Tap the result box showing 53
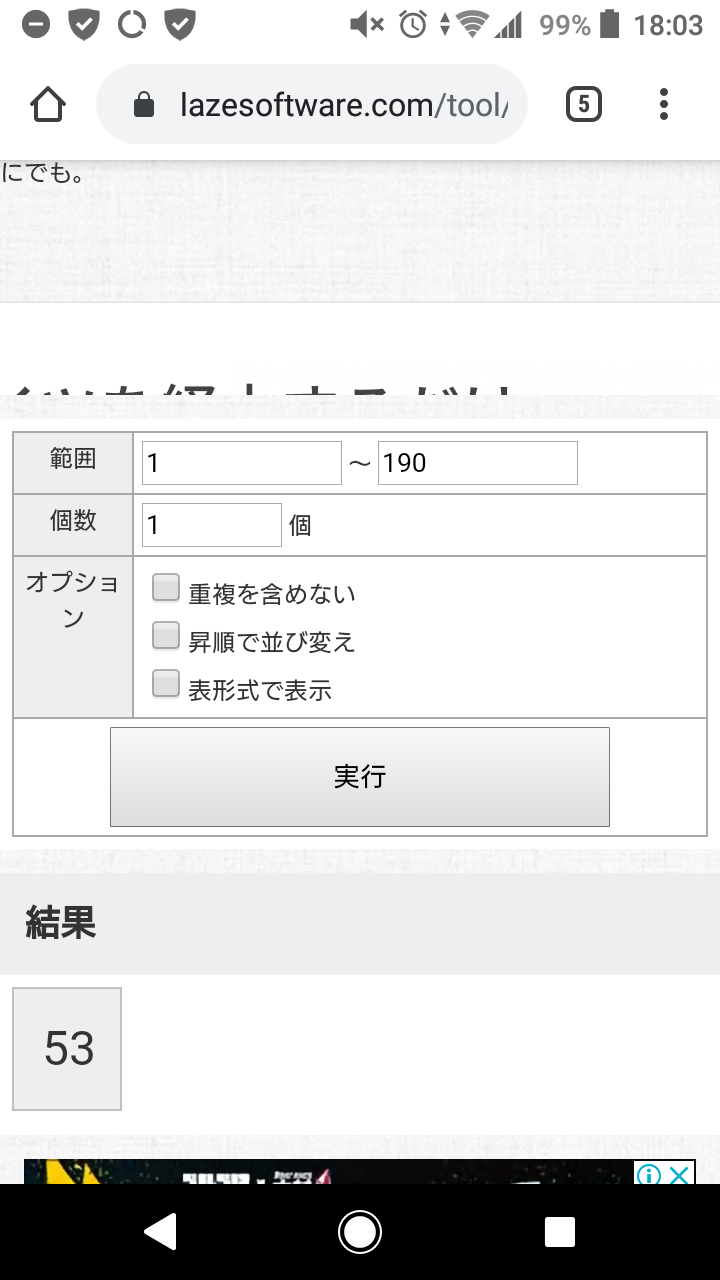The image size is (720, 1280). [x=68, y=1049]
